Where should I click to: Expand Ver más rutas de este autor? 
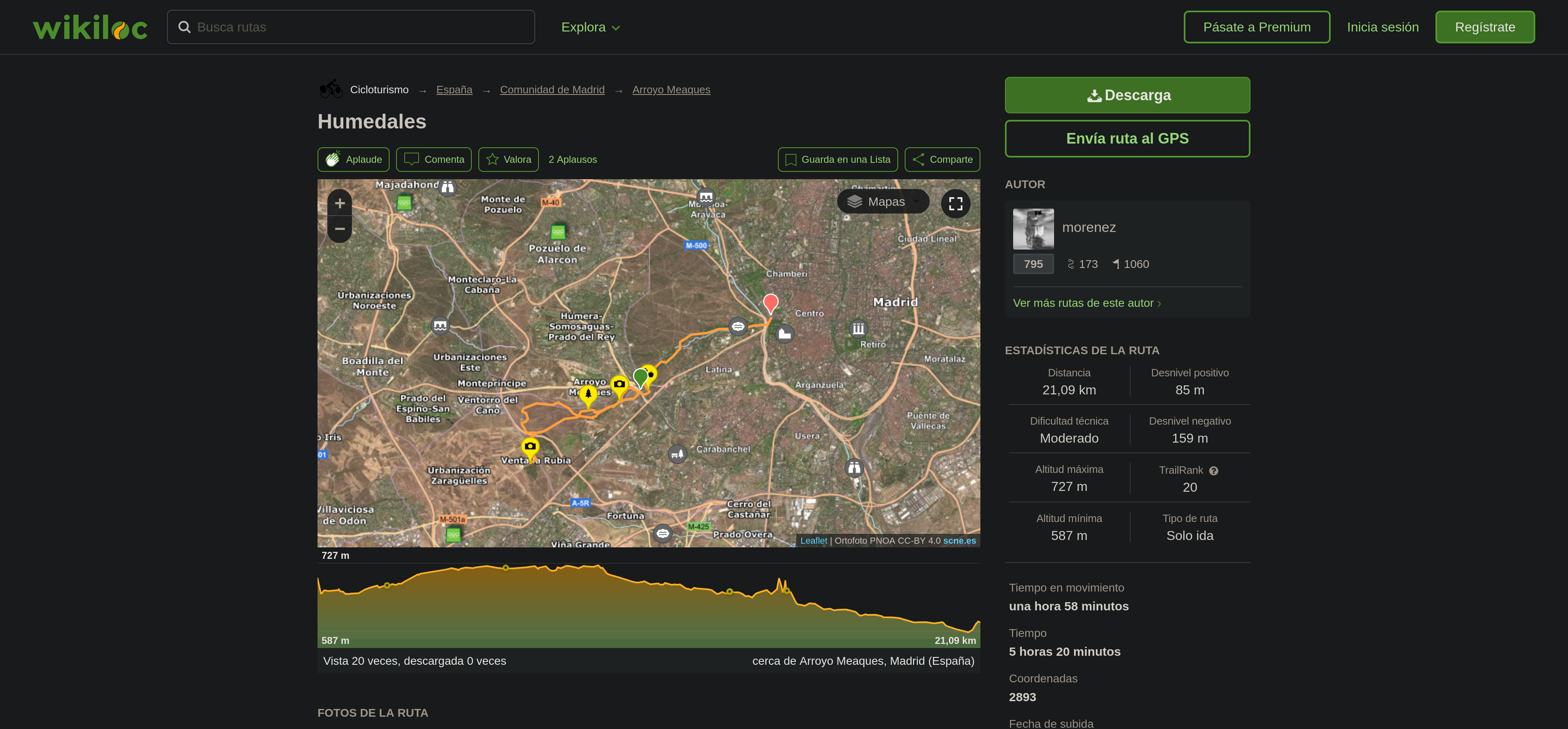[x=1086, y=303]
